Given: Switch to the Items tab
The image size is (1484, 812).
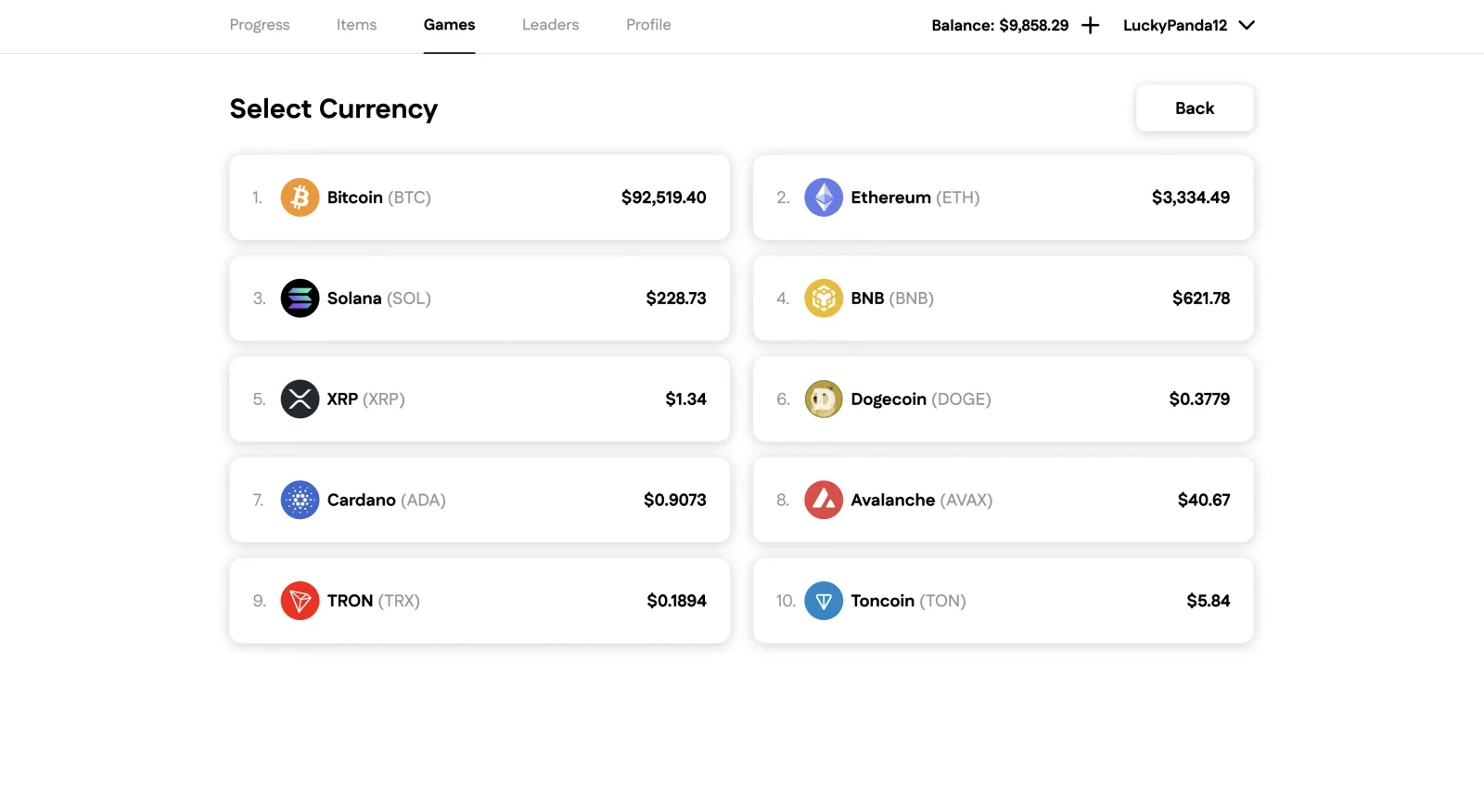Looking at the screenshot, I should [357, 25].
